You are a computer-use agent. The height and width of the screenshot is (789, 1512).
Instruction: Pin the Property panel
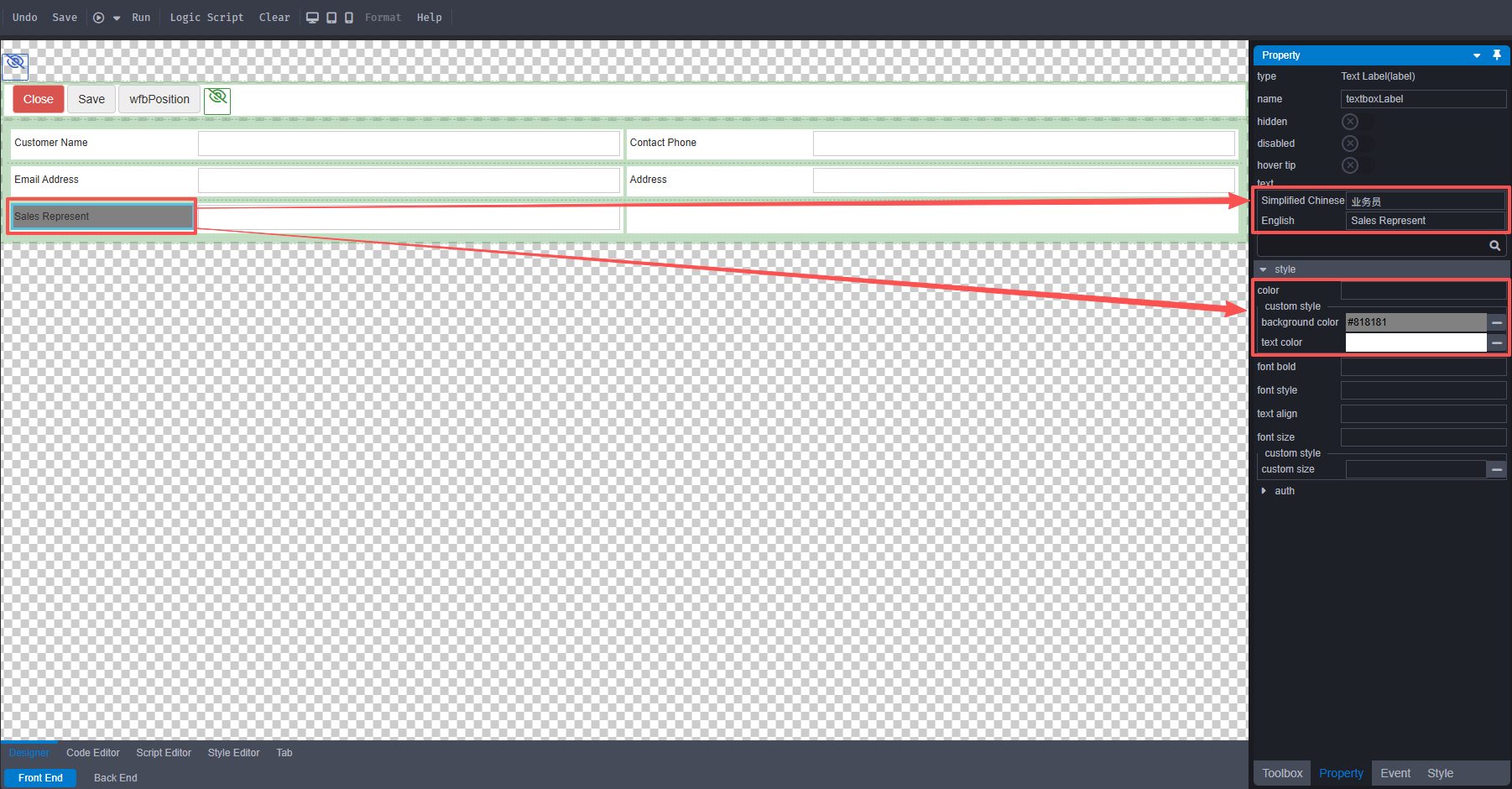pos(1496,55)
